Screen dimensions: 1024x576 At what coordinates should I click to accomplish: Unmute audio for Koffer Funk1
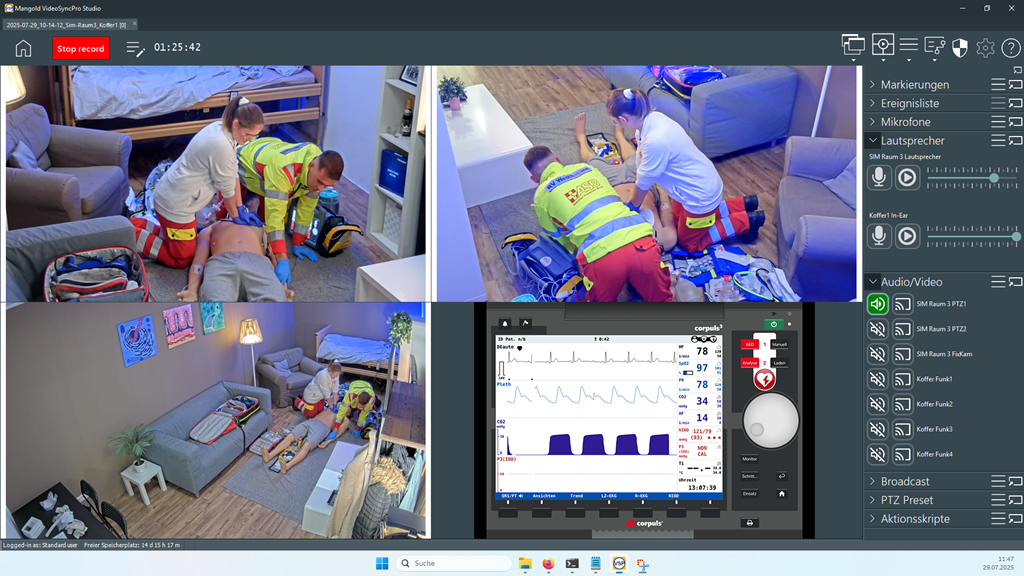coord(878,379)
